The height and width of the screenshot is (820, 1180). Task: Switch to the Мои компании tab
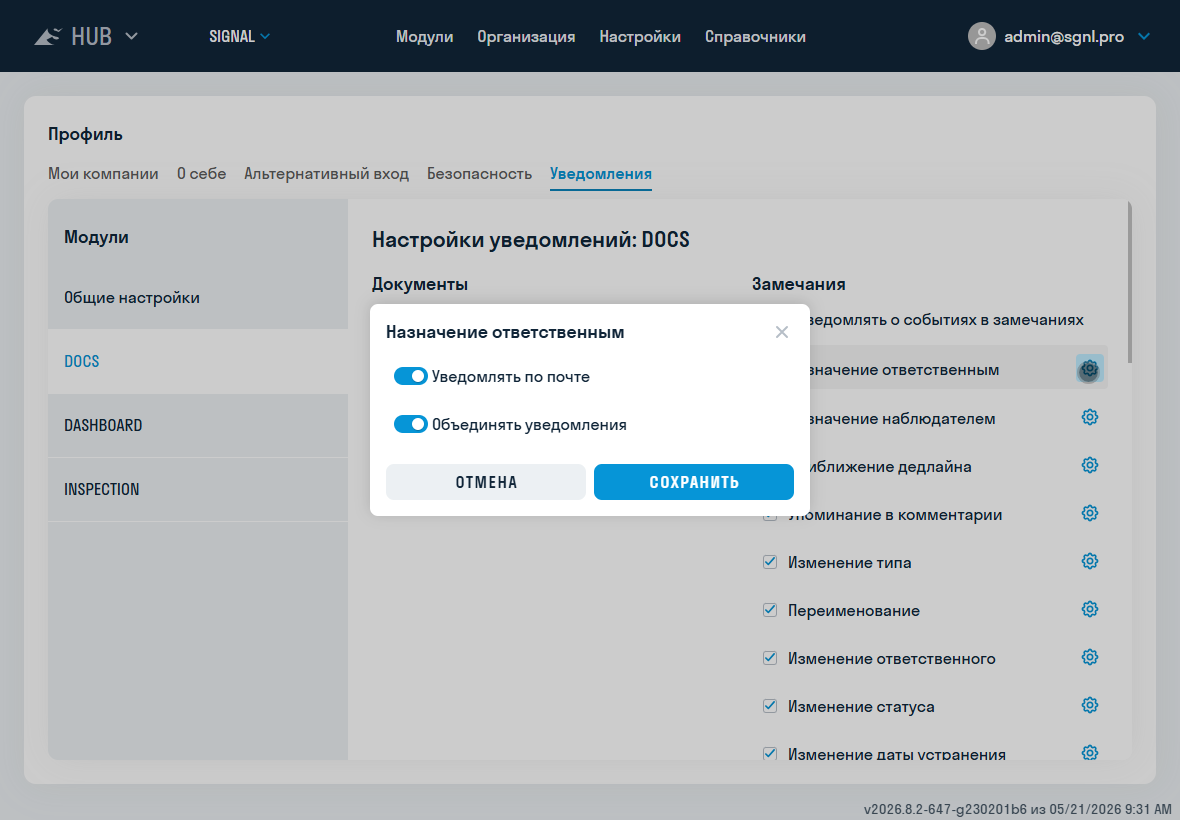pos(103,174)
